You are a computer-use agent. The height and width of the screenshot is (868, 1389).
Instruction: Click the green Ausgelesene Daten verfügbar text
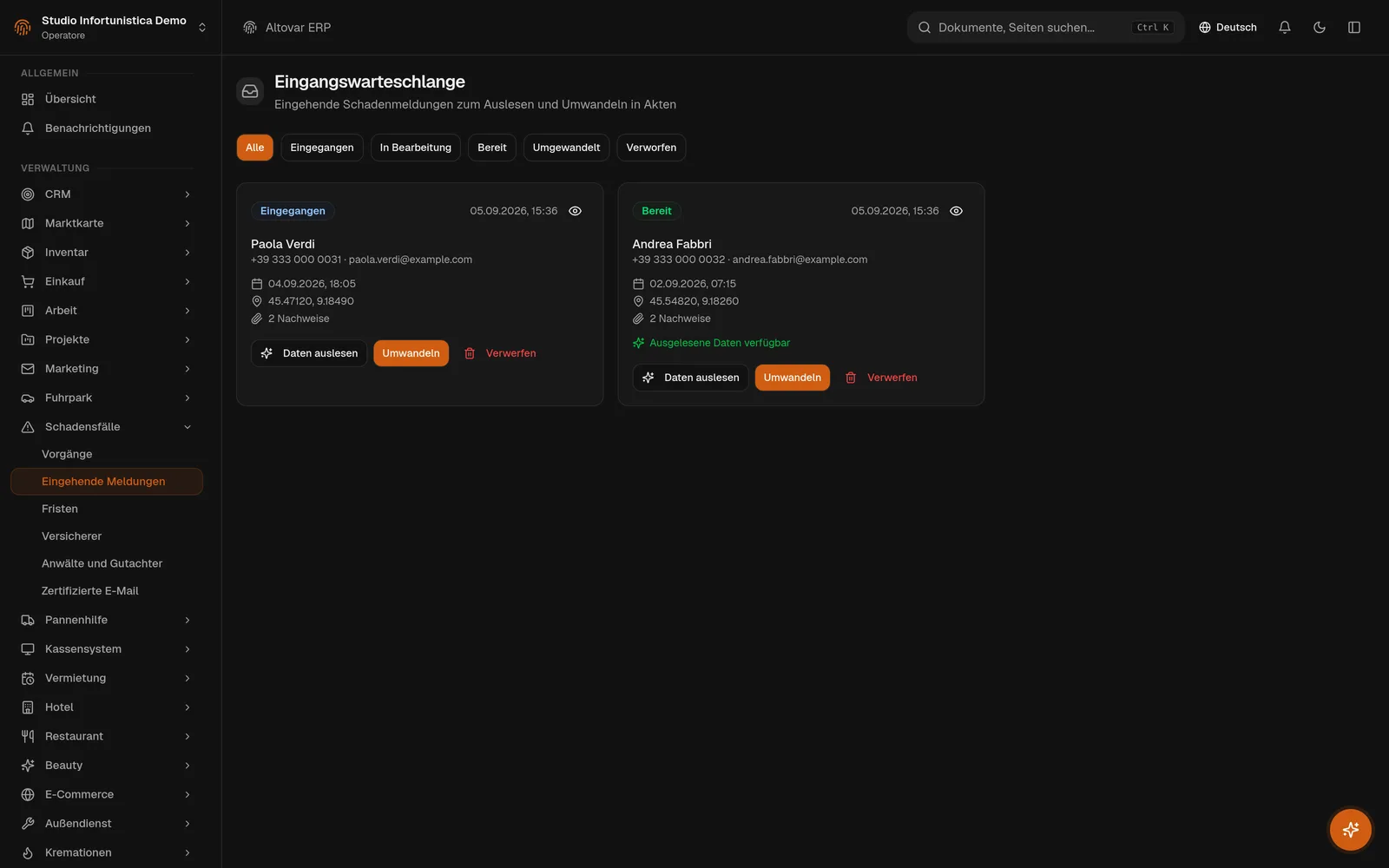click(x=720, y=343)
